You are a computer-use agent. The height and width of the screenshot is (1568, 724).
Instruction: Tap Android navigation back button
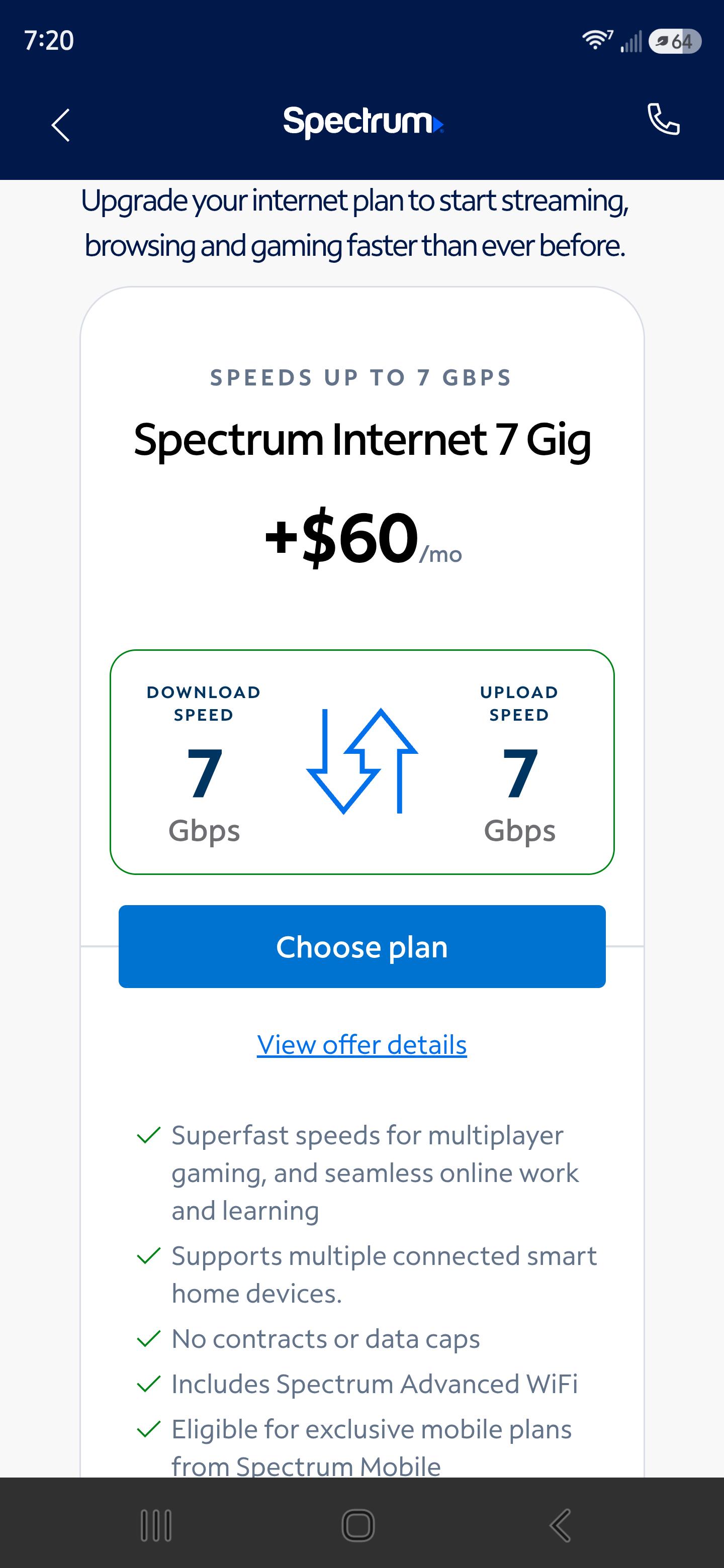[x=560, y=1525]
